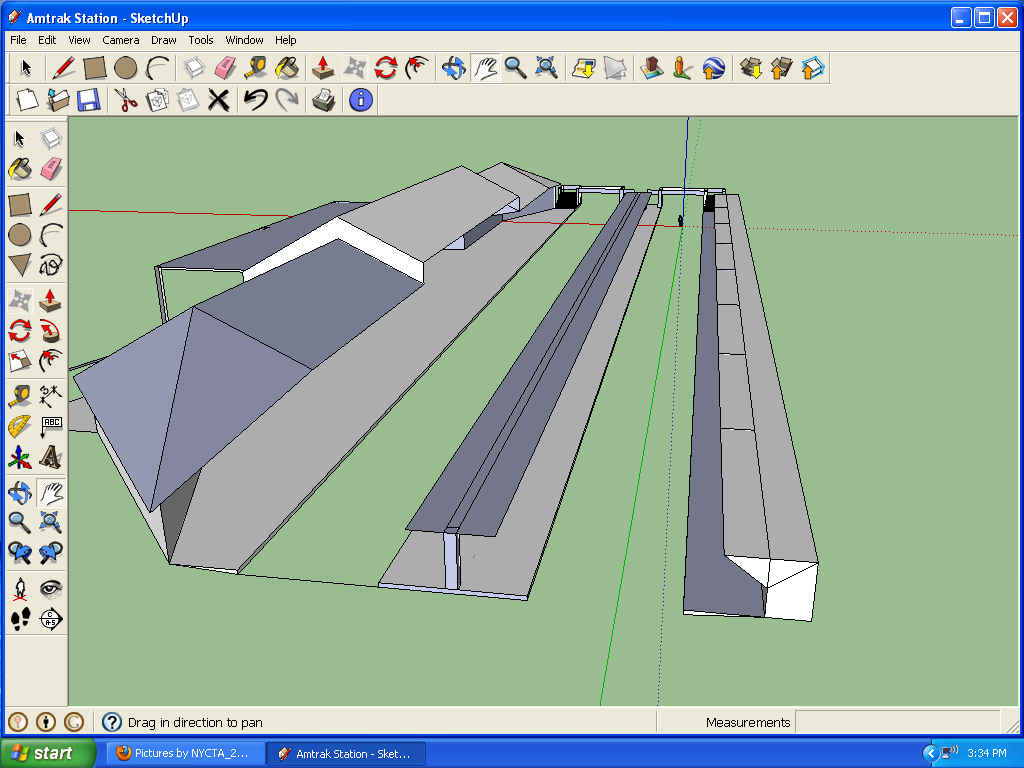
Task: Open the File menu
Action: click(x=18, y=40)
